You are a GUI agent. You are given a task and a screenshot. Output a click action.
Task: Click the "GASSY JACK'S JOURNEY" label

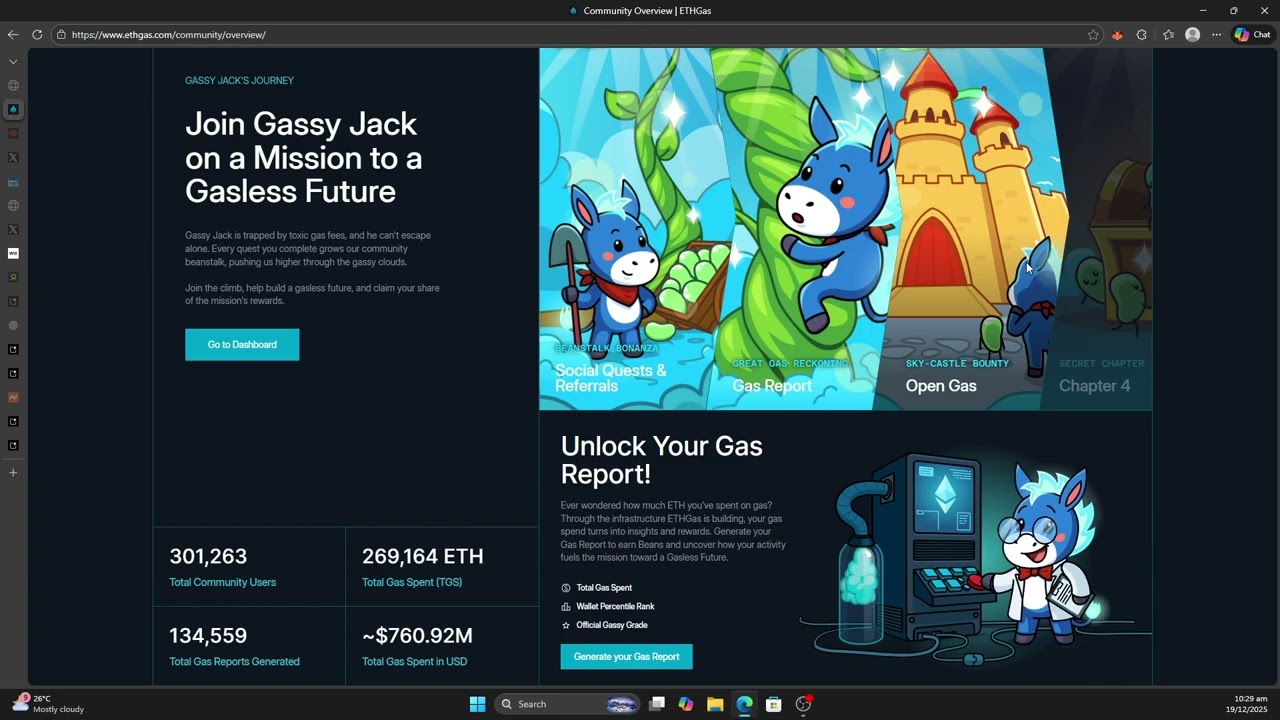pyautogui.click(x=239, y=80)
